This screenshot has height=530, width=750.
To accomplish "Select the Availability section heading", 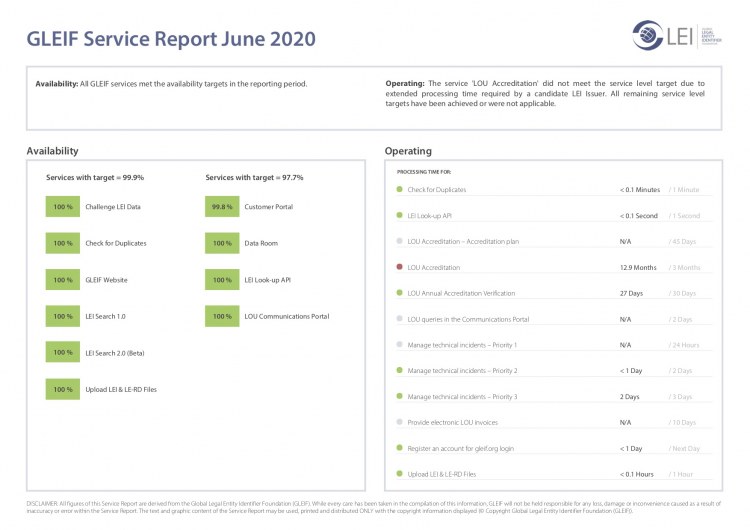I will (52, 151).
